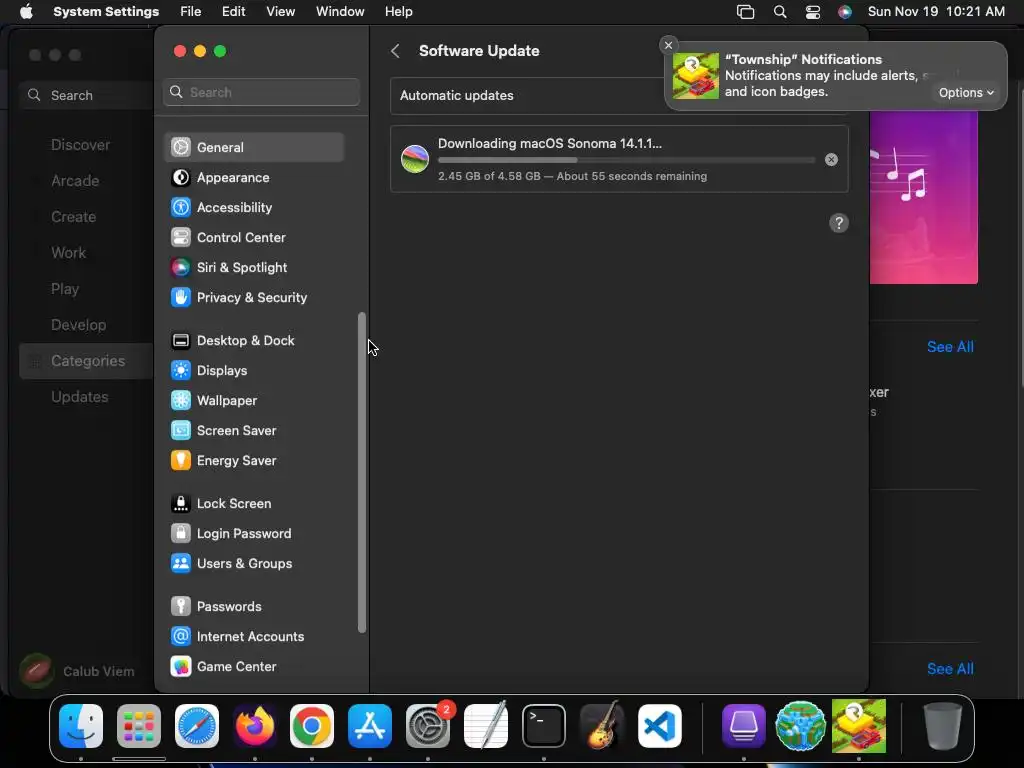
Task: Click the help question mark button
Action: 839,223
